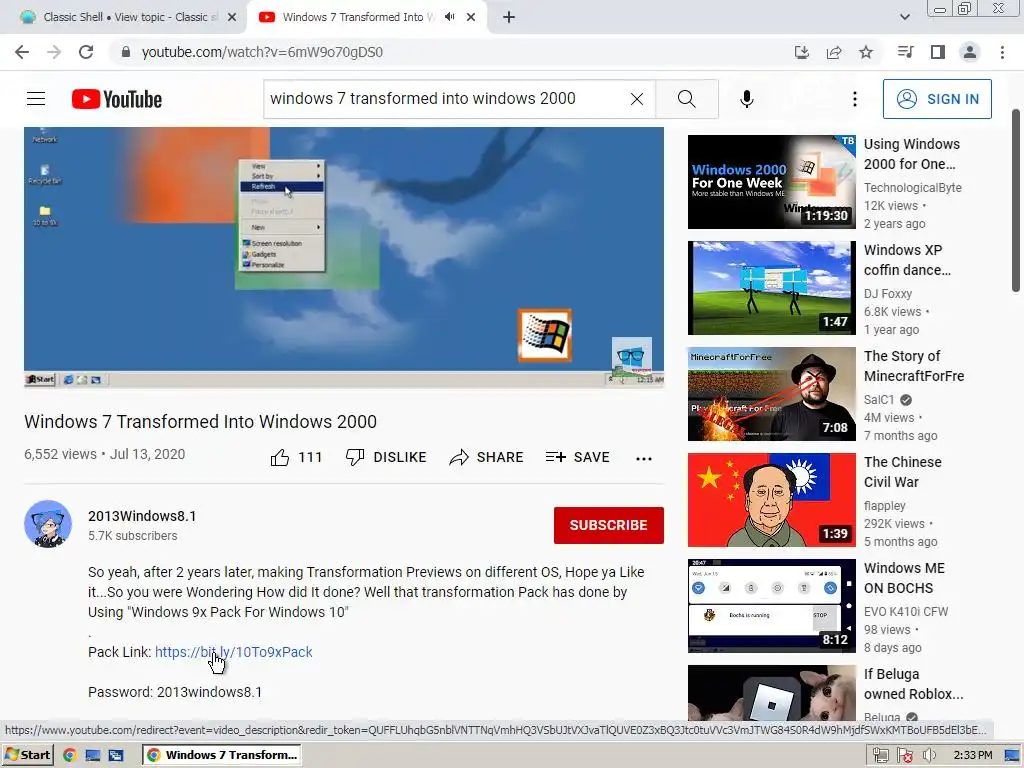
Task: Open a new browser tab
Action: point(509,17)
